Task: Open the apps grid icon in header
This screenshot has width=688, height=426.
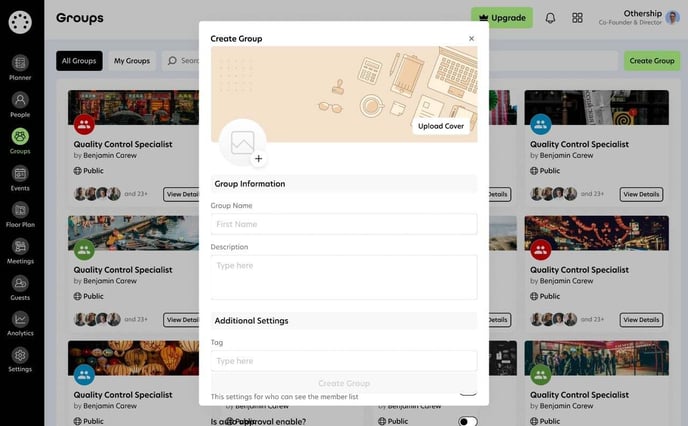Action: pos(577,18)
